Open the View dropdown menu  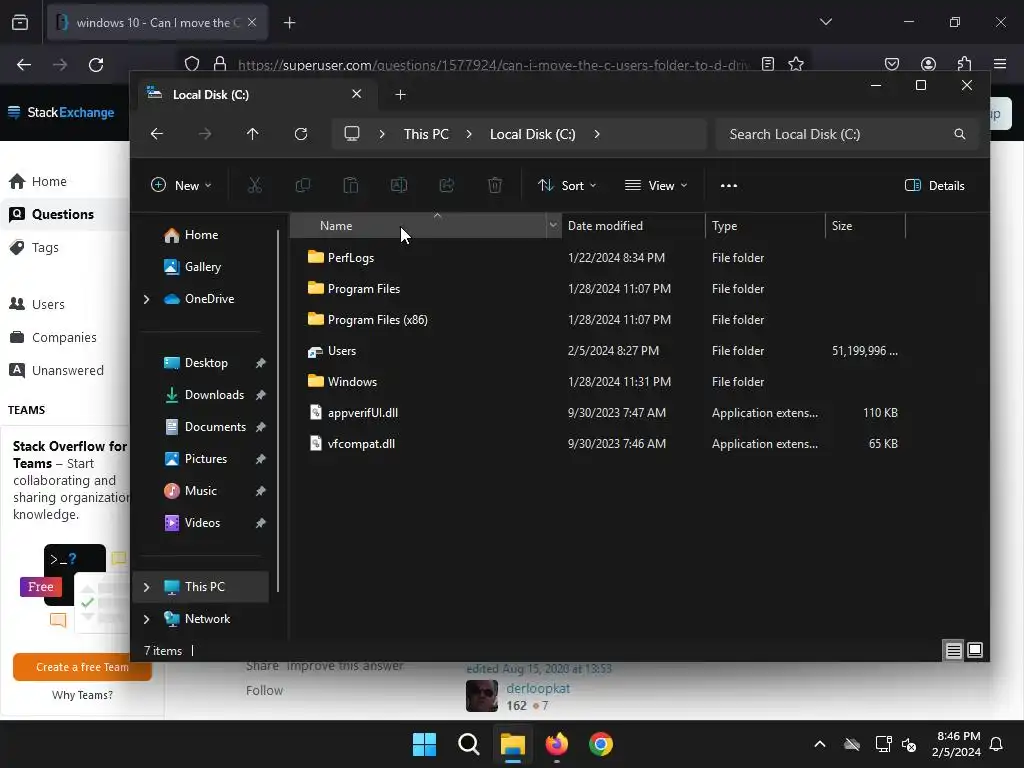[x=656, y=185]
